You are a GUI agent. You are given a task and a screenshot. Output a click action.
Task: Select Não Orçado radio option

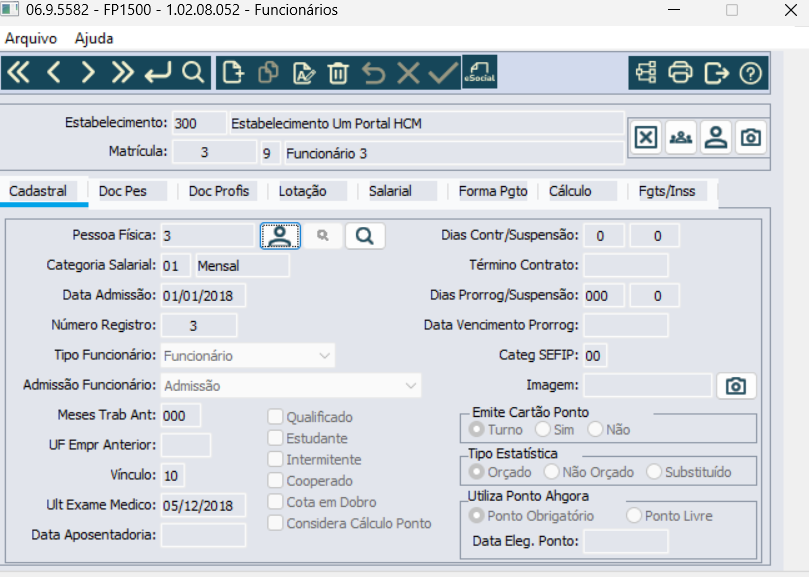pos(551,471)
